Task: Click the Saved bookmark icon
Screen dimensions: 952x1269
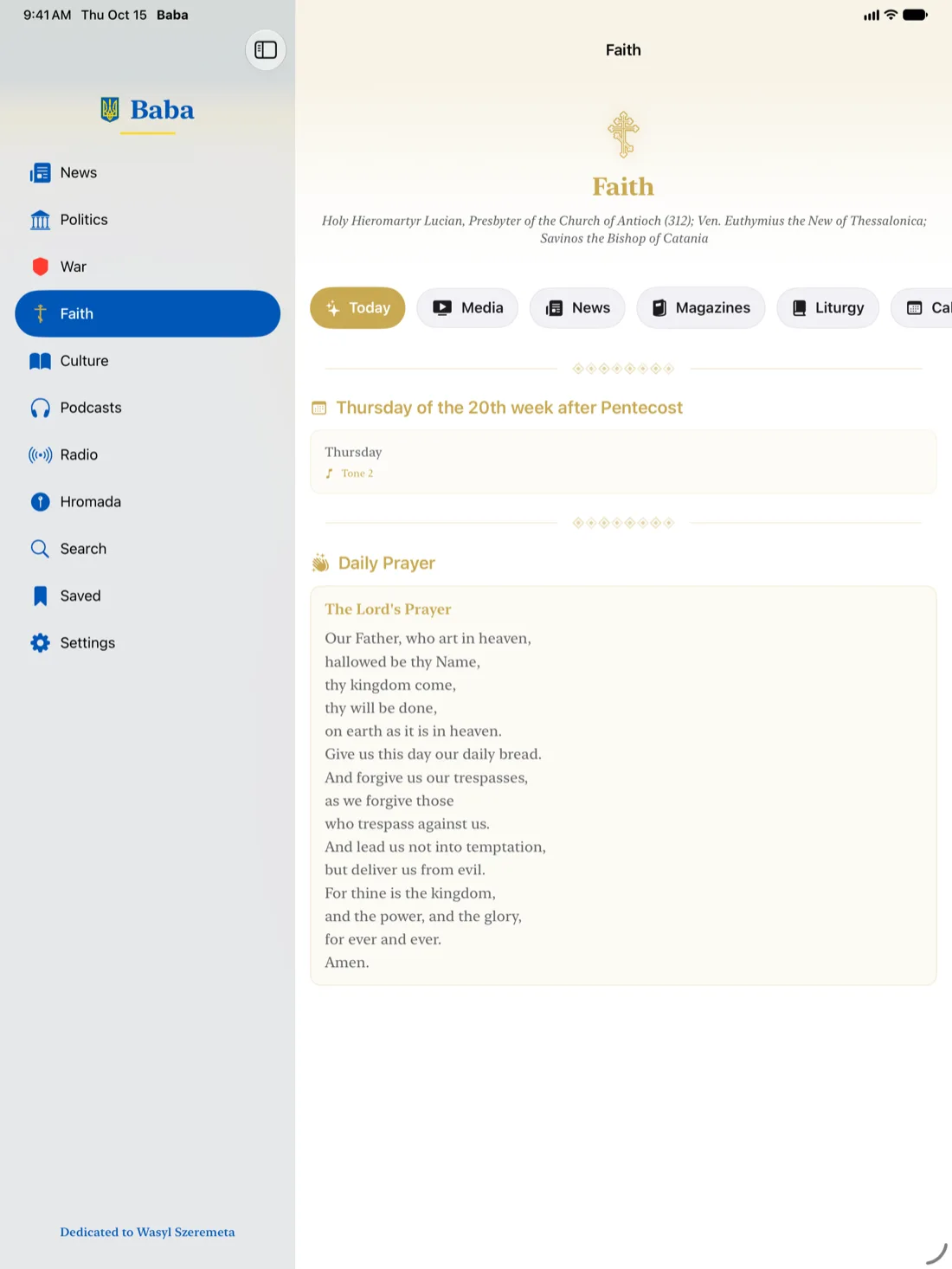Action: click(40, 596)
